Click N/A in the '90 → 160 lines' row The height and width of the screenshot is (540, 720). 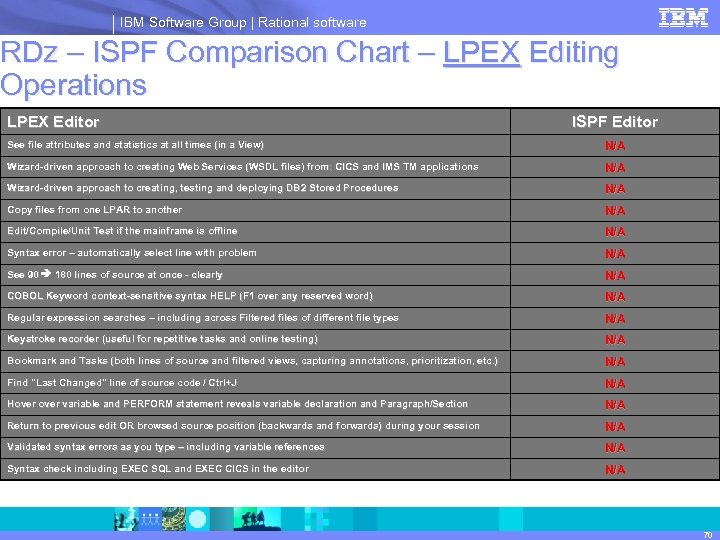tap(615, 276)
